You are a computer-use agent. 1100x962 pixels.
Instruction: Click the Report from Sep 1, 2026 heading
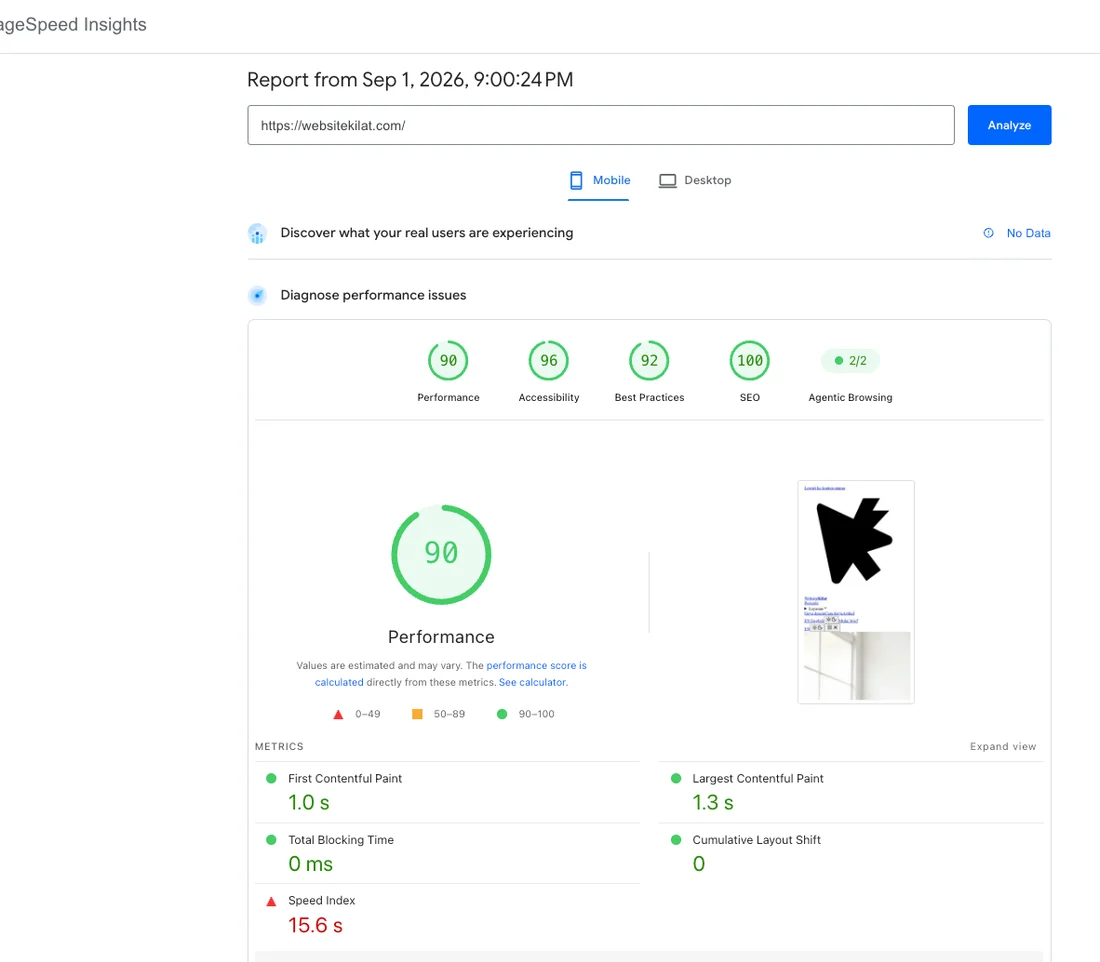pos(410,80)
